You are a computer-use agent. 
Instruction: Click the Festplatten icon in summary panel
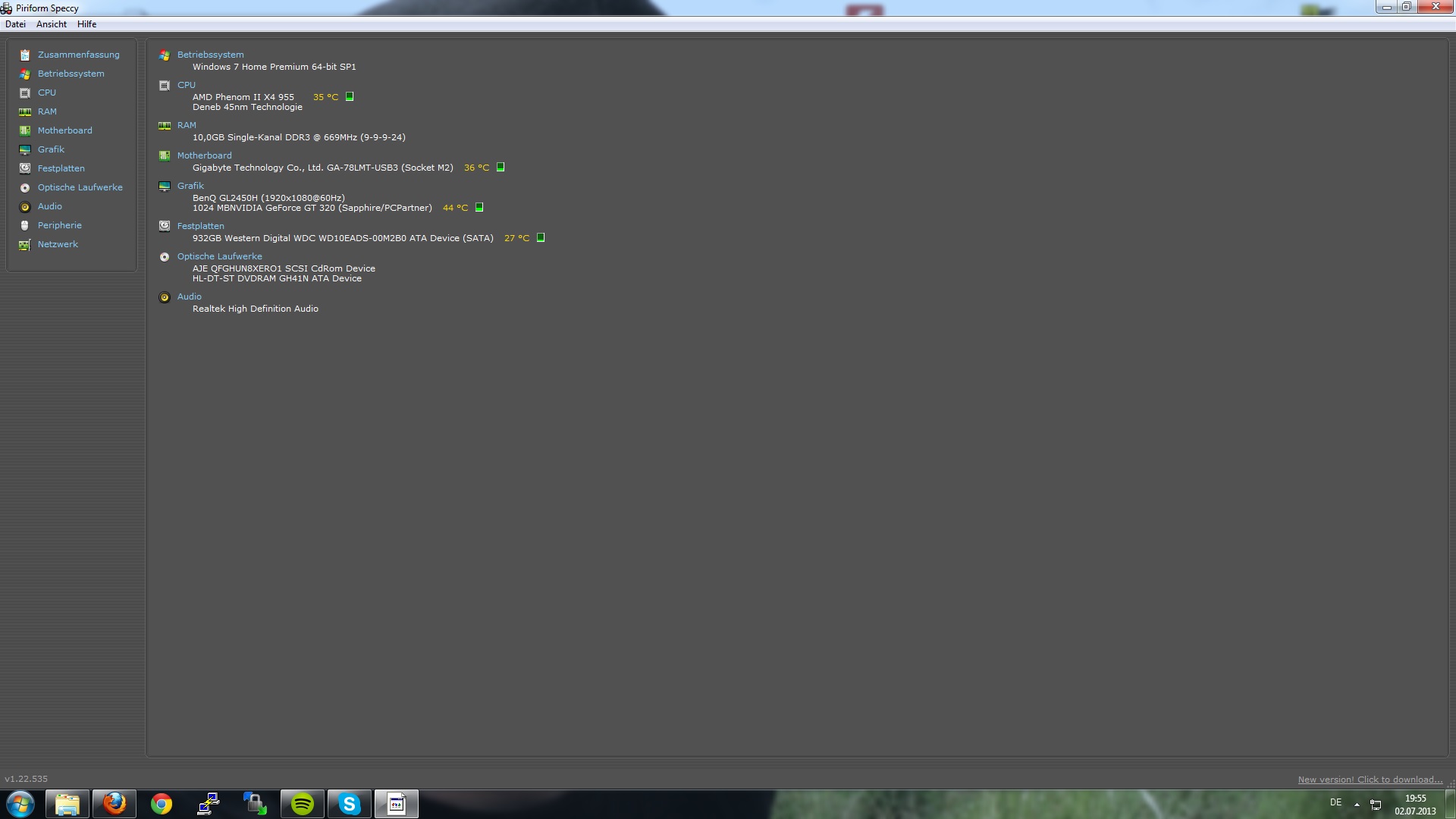point(165,226)
